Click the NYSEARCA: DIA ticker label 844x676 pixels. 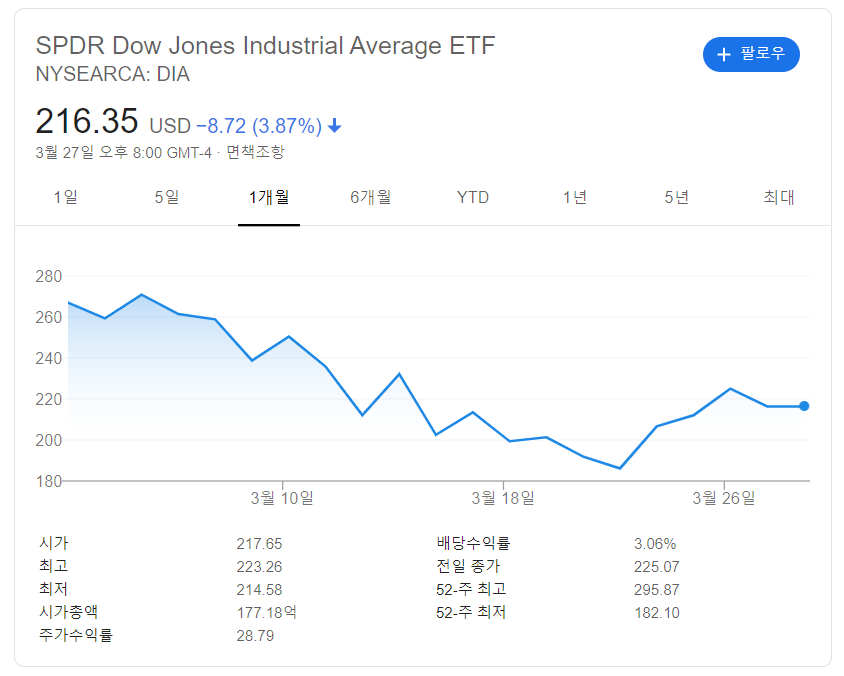113,74
